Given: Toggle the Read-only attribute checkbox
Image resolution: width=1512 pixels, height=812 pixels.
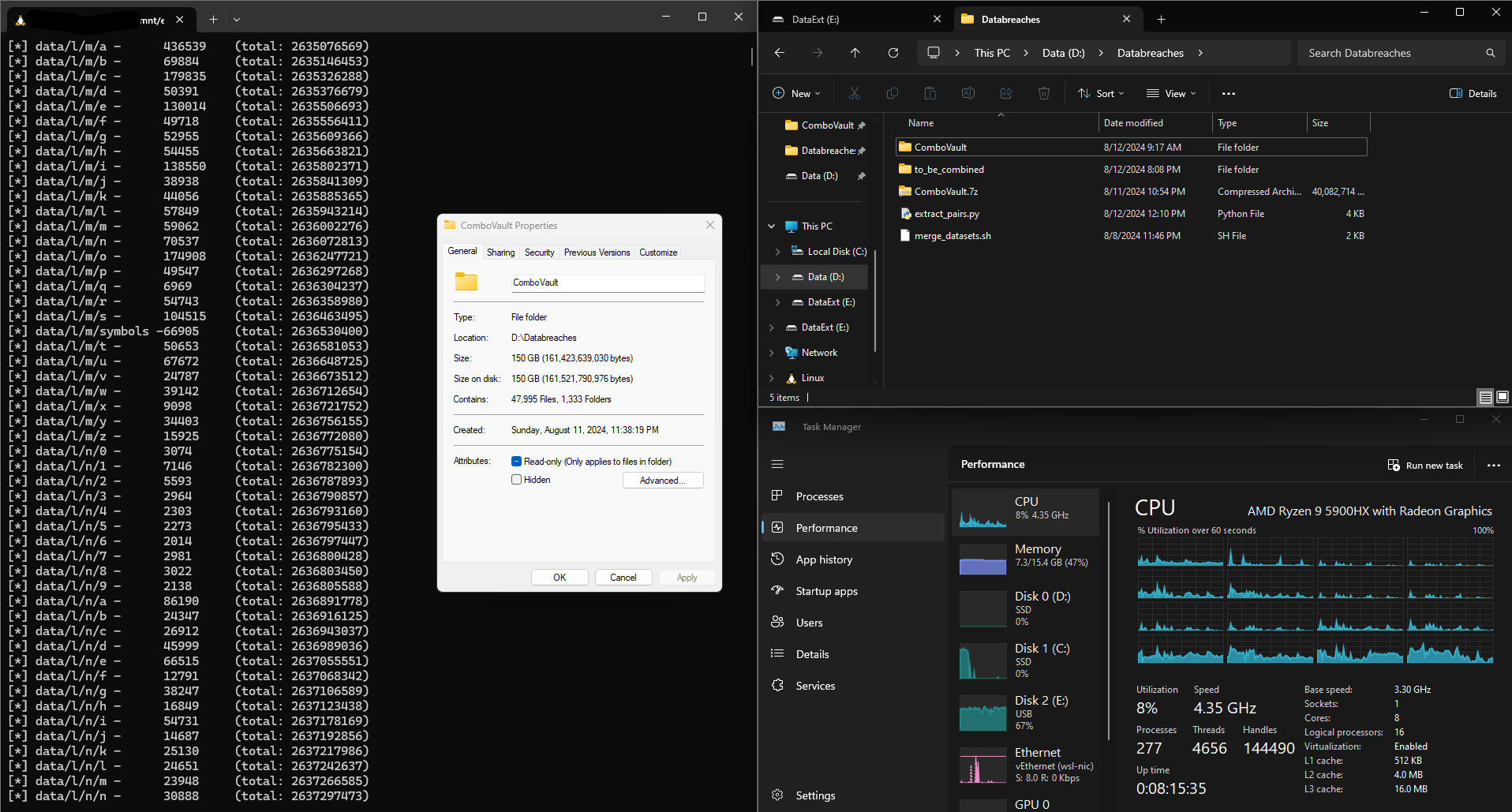Looking at the screenshot, I should pos(517,461).
